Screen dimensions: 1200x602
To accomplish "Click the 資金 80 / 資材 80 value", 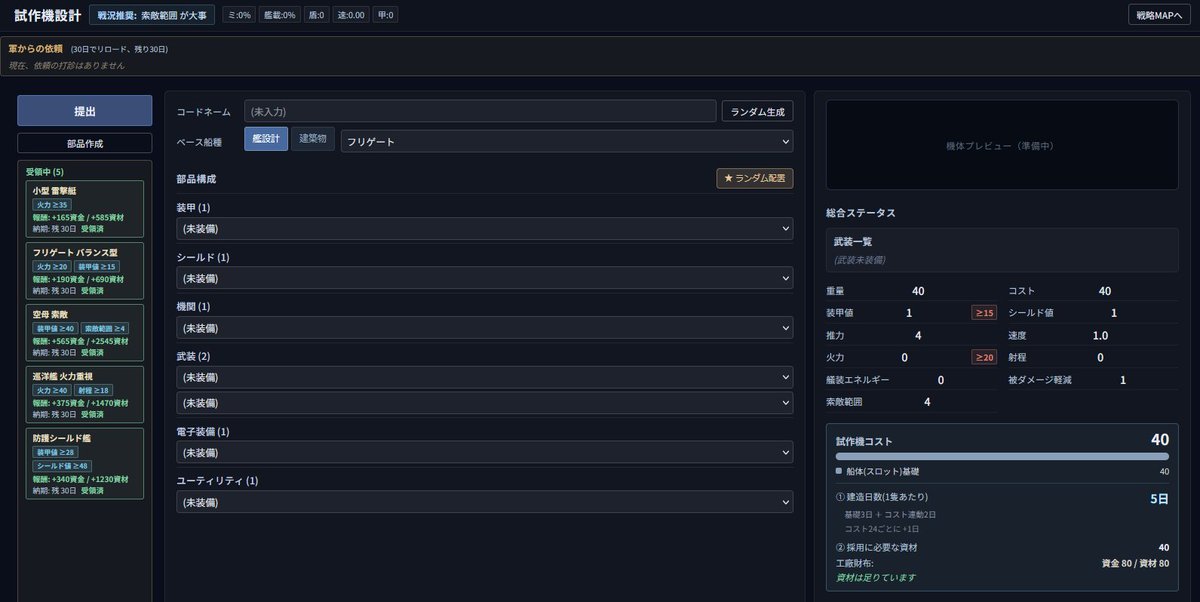I will coord(1135,563).
